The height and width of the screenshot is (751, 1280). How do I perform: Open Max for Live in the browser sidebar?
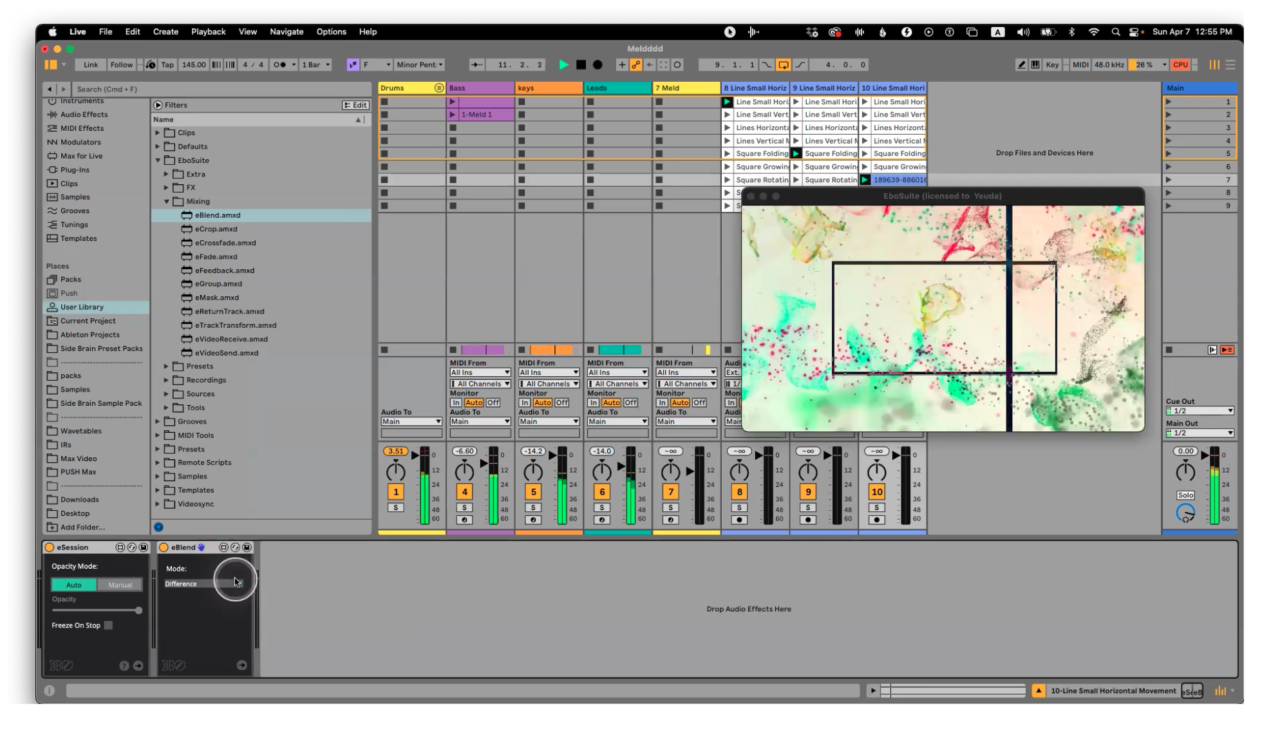point(80,155)
